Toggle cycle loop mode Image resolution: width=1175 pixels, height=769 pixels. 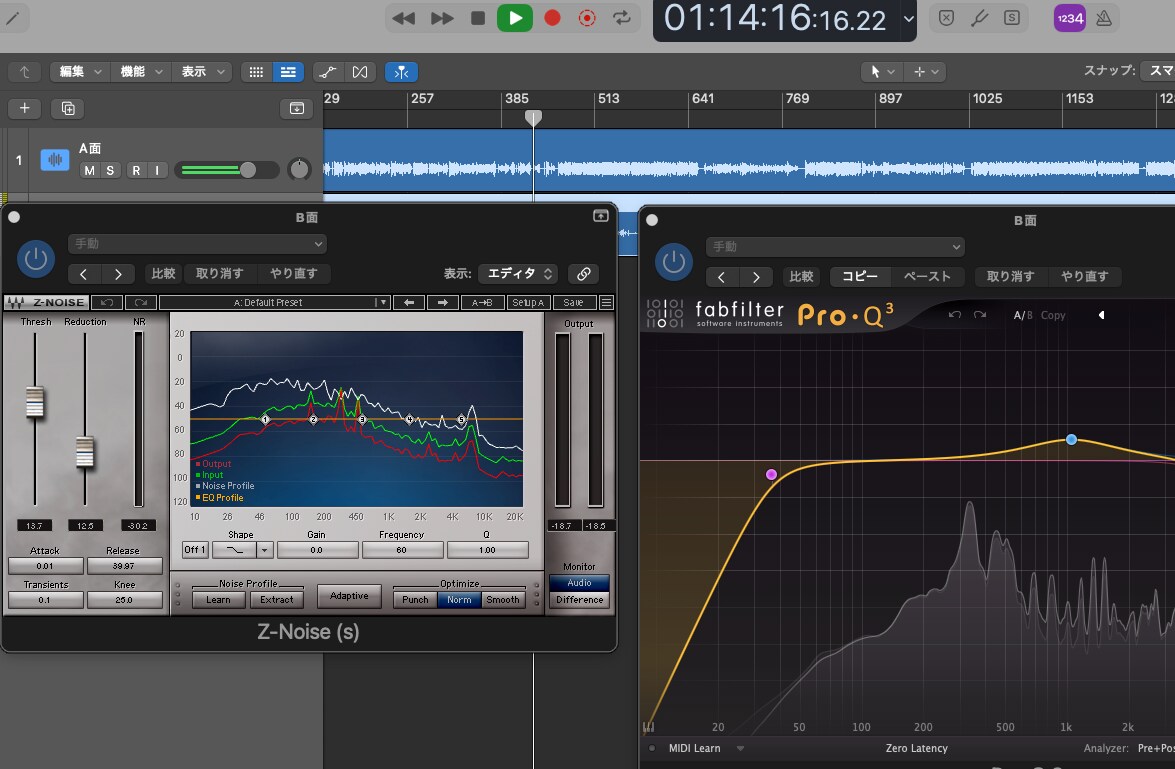[622, 18]
